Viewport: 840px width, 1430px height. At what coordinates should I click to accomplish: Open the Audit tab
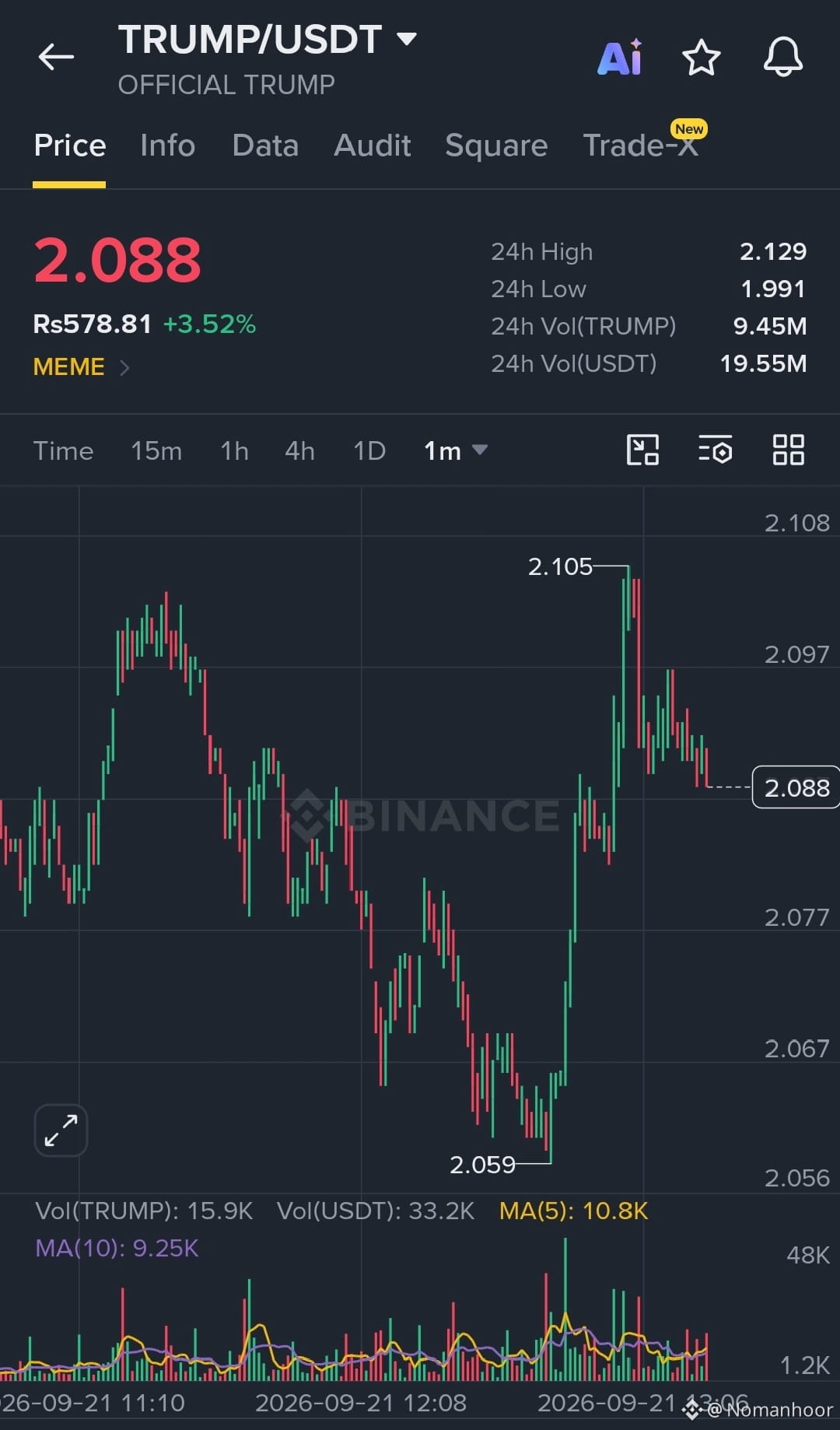click(373, 145)
